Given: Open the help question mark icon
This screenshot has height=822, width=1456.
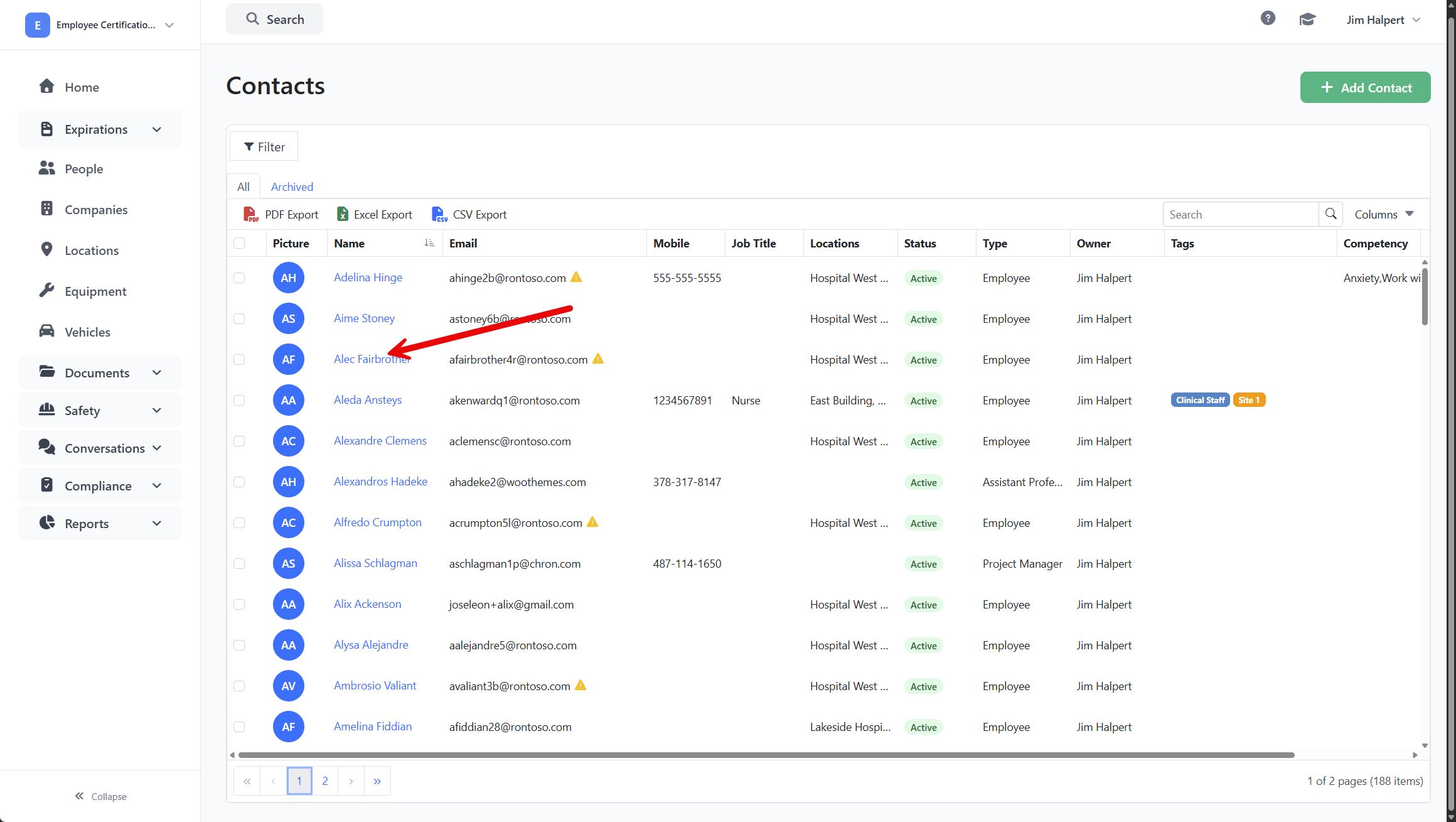Looking at the screenshot, I should click(1268, 19).
